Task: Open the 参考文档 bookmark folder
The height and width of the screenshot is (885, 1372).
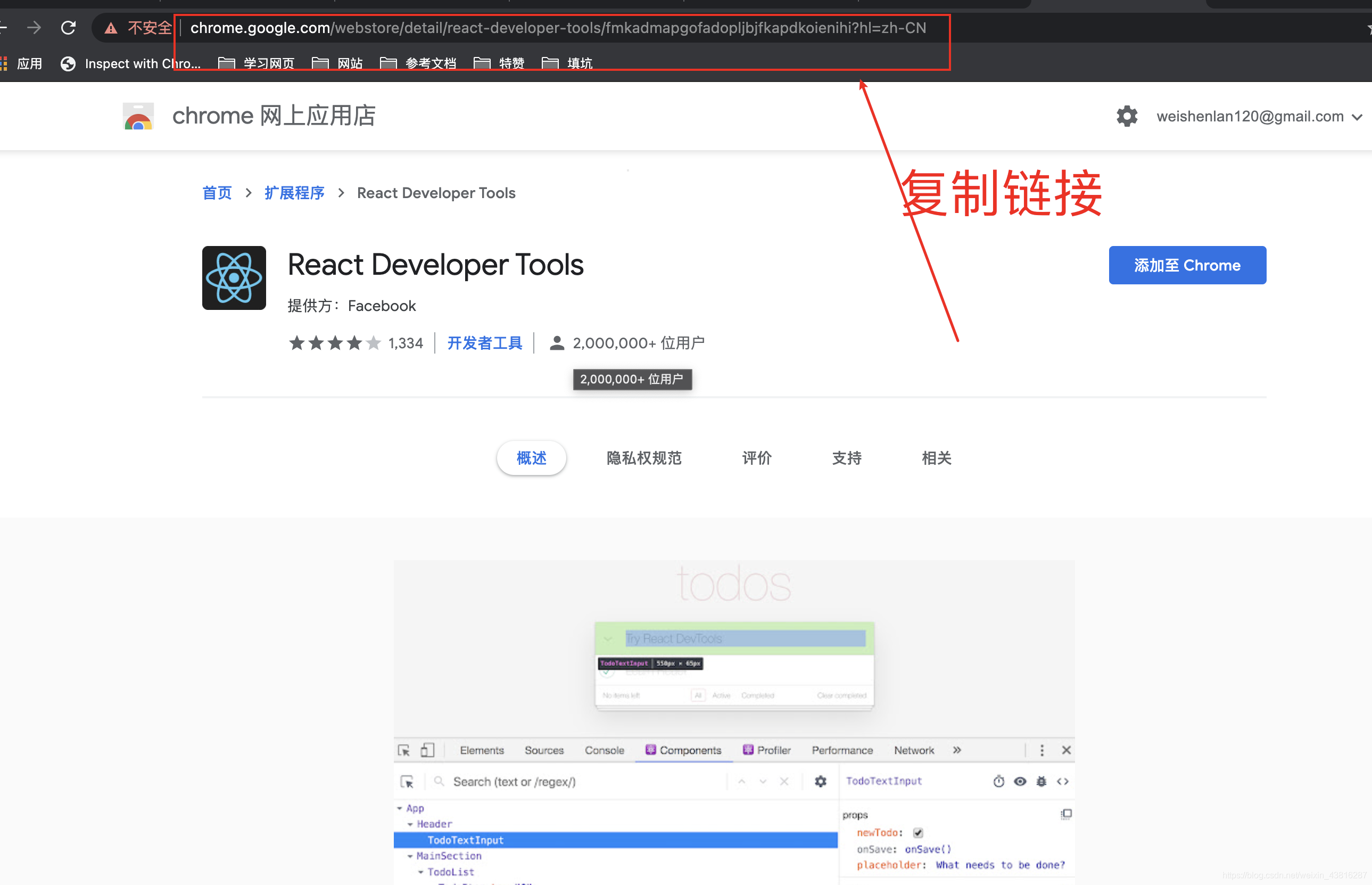Action: click(419, 63)
